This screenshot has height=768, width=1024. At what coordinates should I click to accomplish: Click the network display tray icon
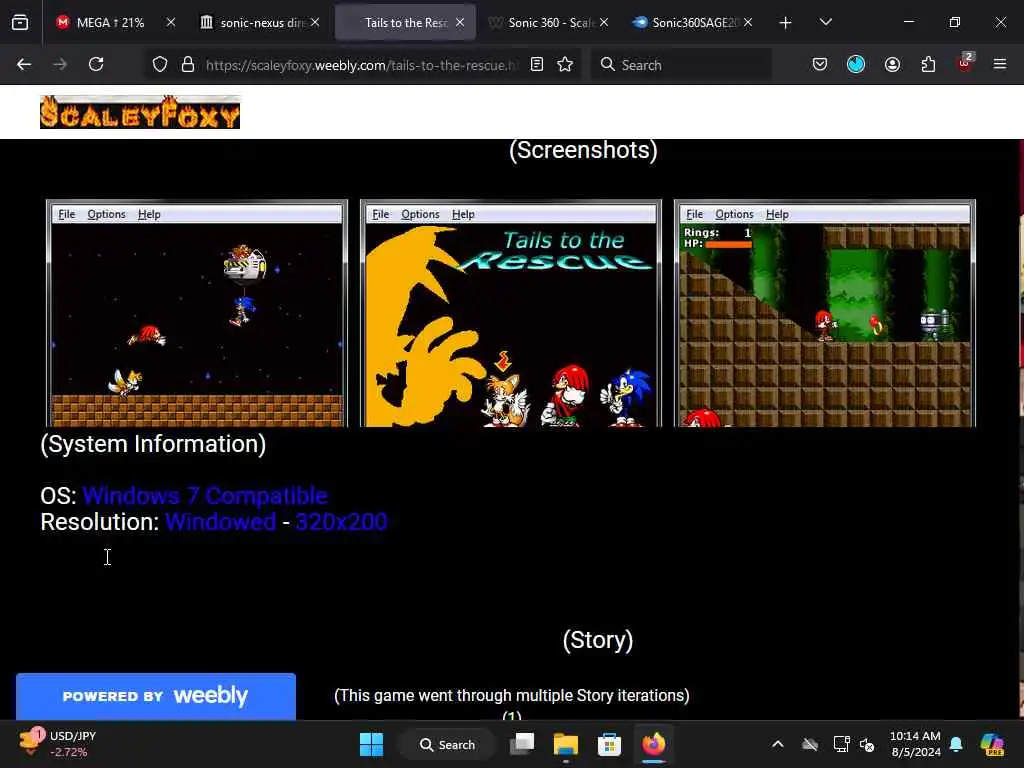[841, 744]
